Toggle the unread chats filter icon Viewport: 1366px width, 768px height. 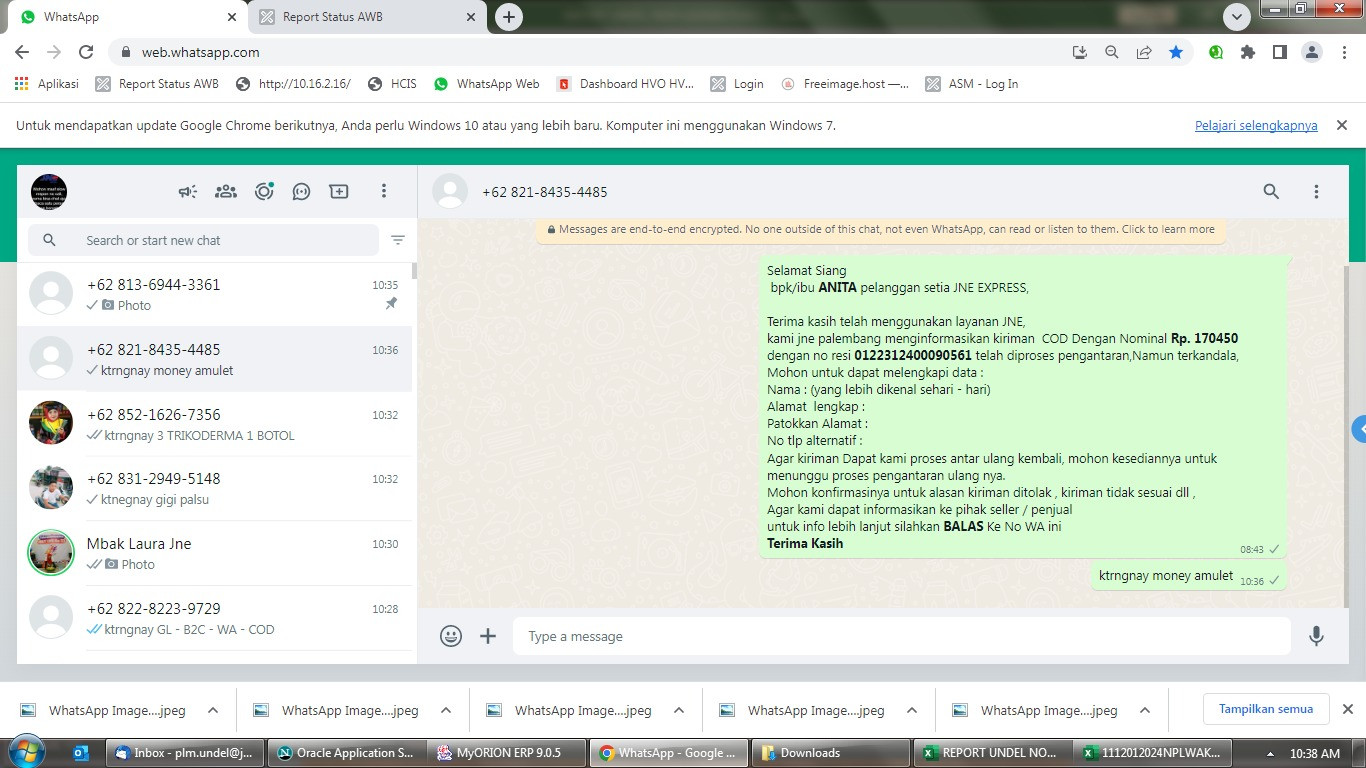[x=398, y=240]
